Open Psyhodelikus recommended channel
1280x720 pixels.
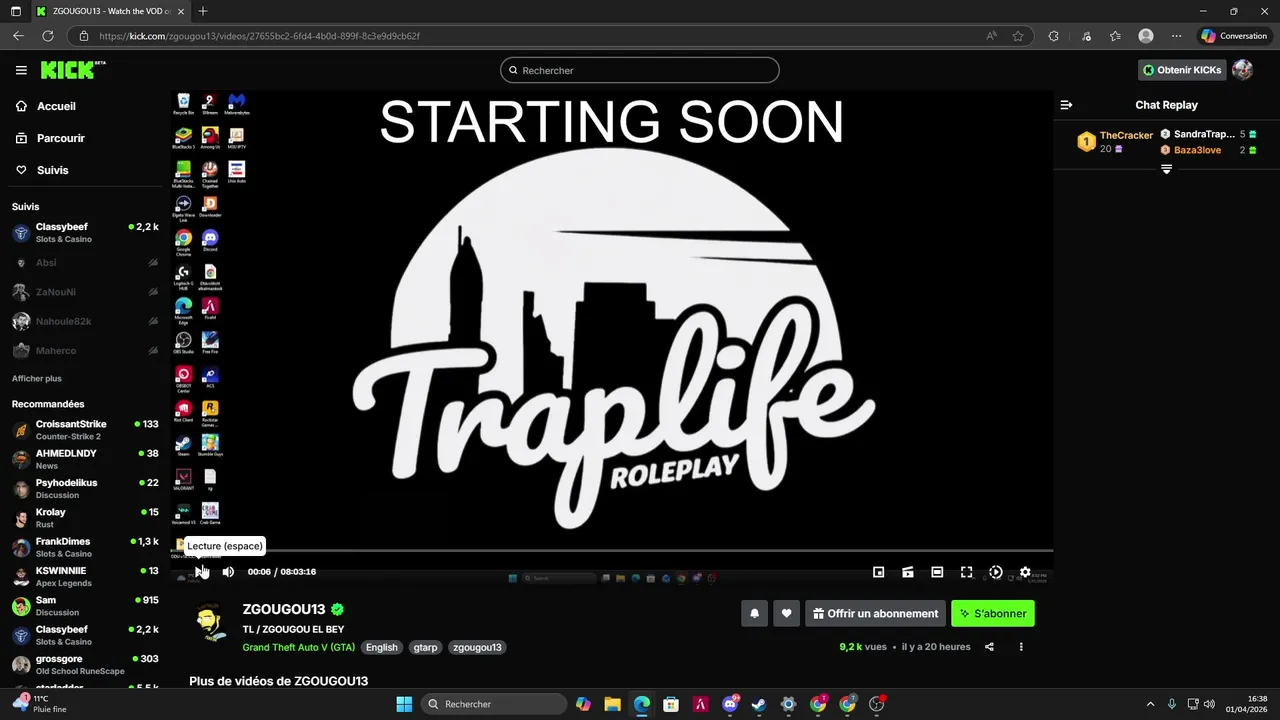click(85, 488)
